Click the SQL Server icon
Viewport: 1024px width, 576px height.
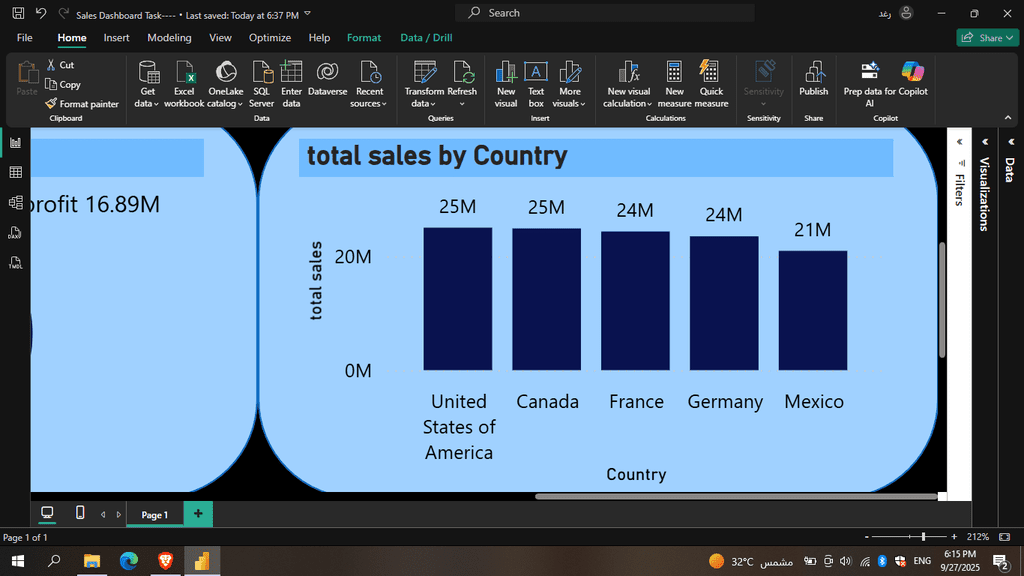[x=262, y=73]
